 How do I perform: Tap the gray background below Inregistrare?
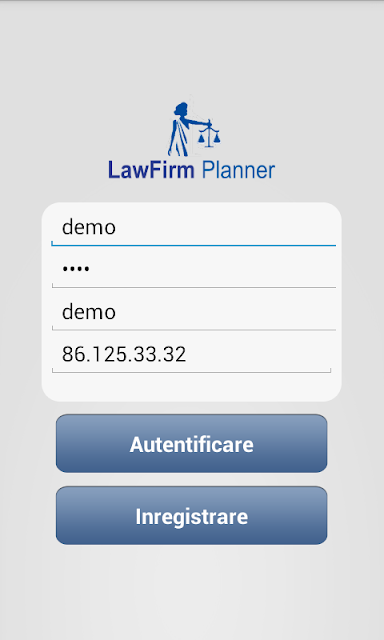coord(192,592)
